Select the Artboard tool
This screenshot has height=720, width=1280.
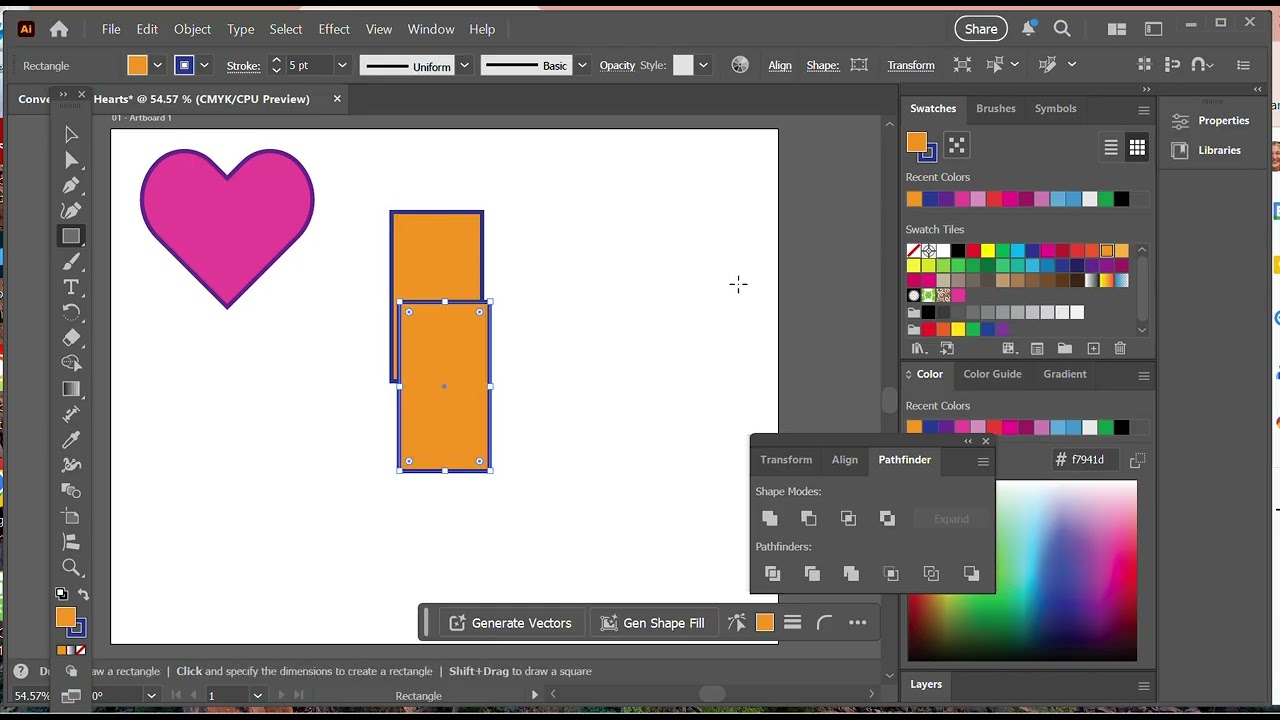tap(71, 516)
